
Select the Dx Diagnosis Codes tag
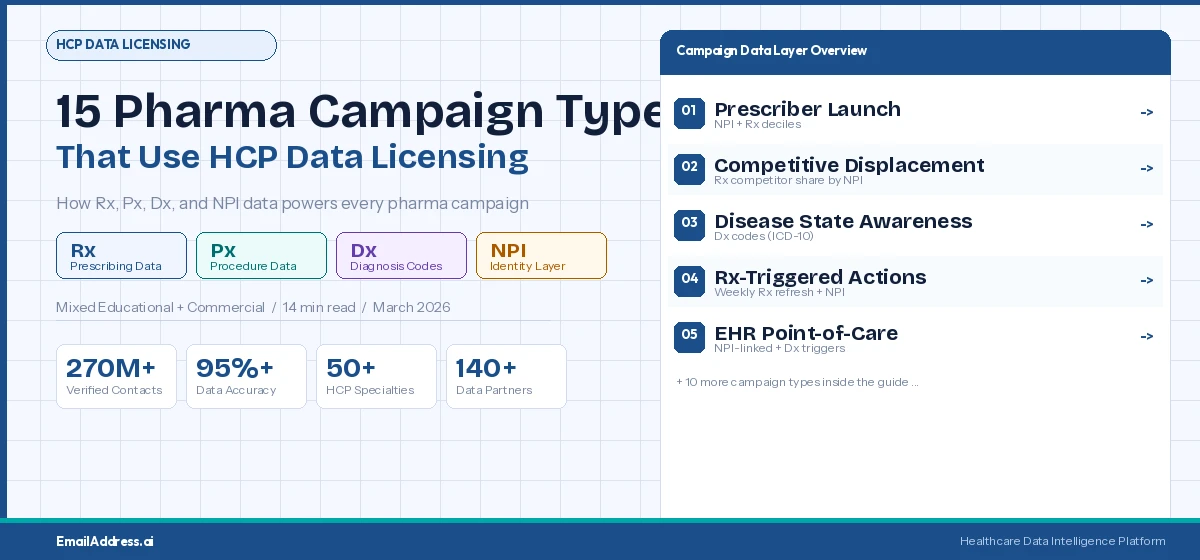coord(401,255)
